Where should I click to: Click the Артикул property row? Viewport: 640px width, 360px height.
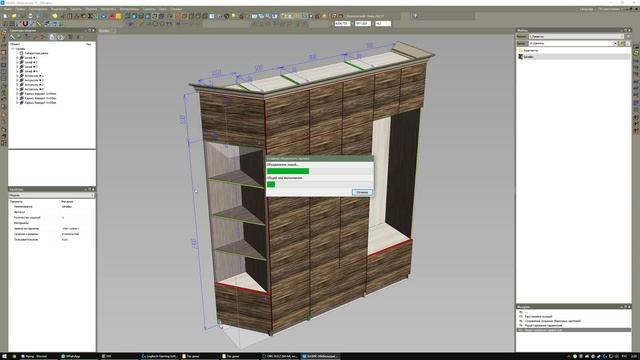pos(52,212)
